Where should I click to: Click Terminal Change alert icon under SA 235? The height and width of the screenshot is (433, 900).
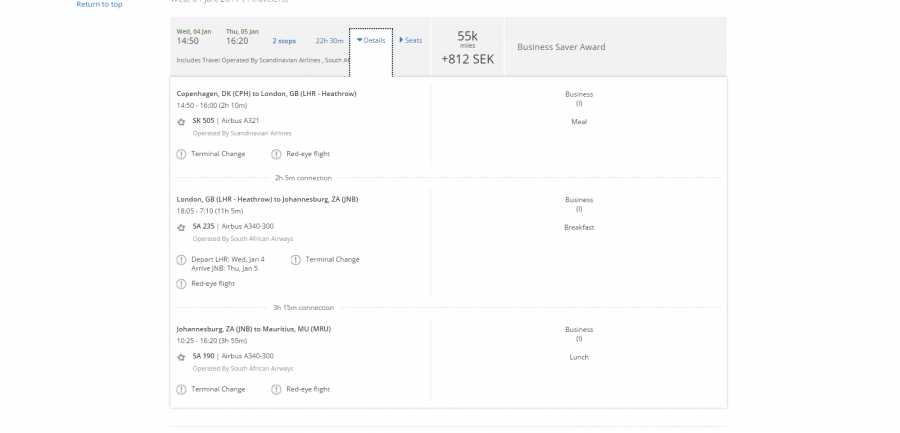tap(296, 260)
